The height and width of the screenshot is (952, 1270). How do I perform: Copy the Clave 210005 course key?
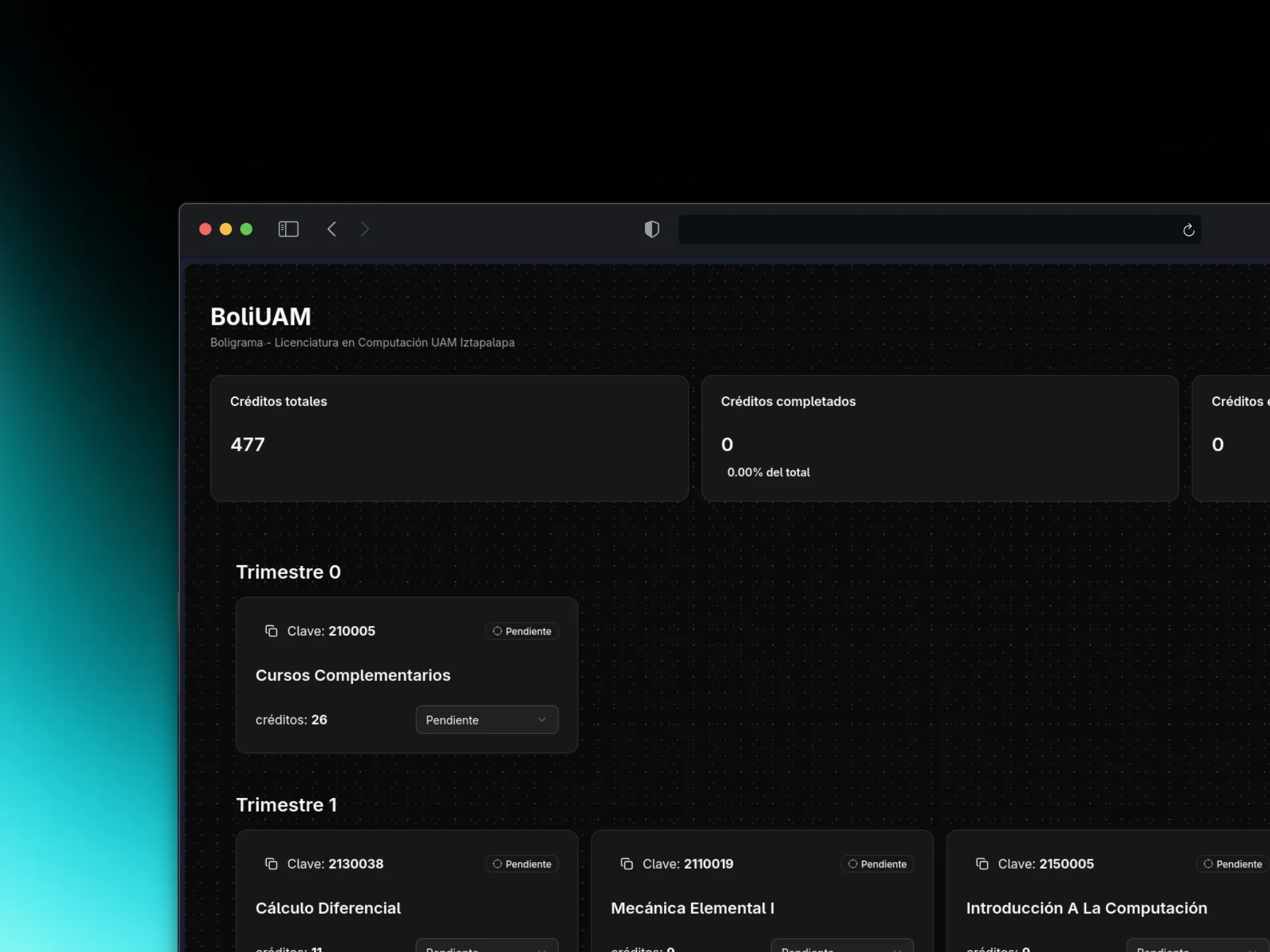(x=271, y=631)
